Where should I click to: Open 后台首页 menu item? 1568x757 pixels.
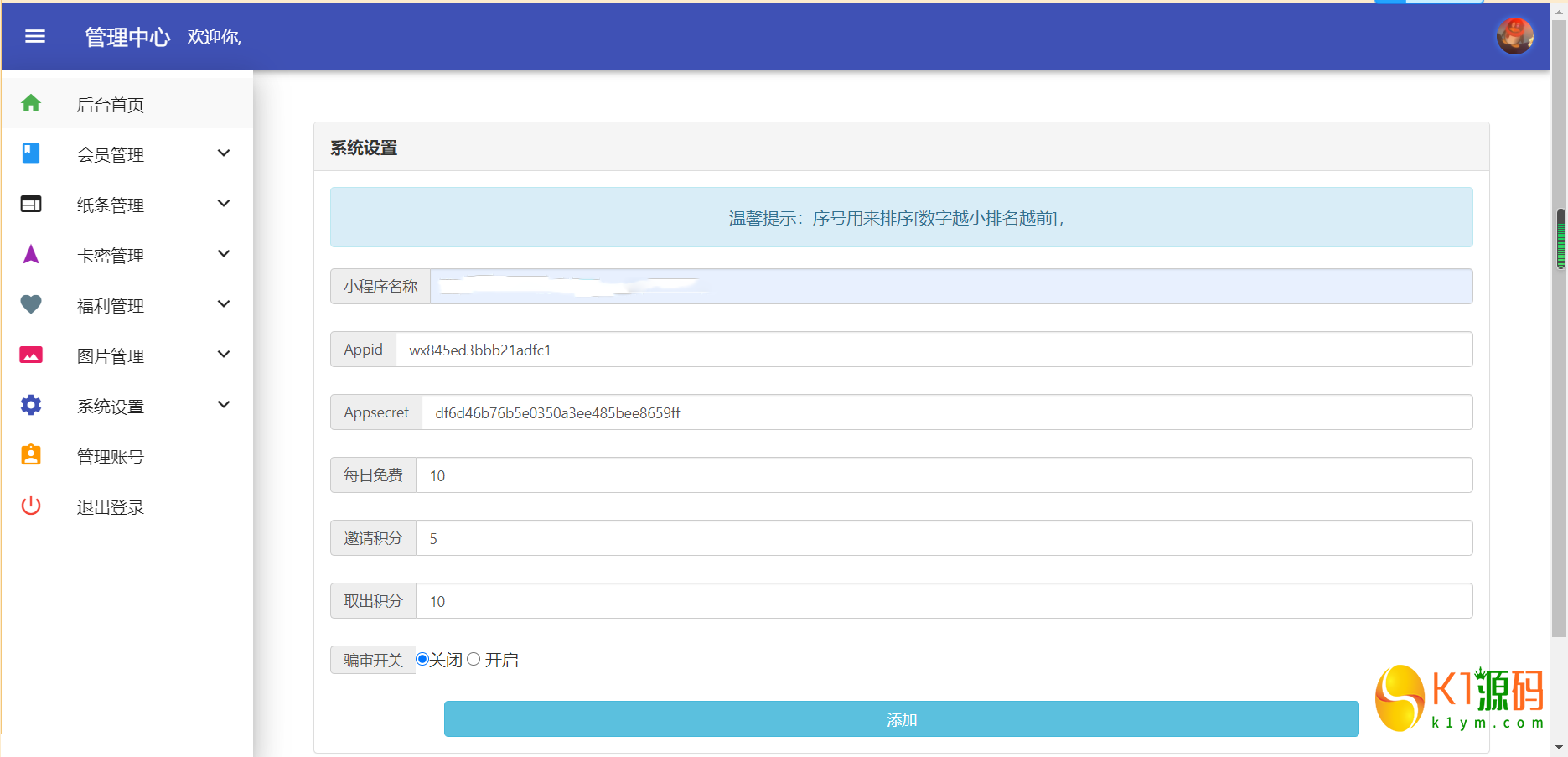[x=111, y=105]
